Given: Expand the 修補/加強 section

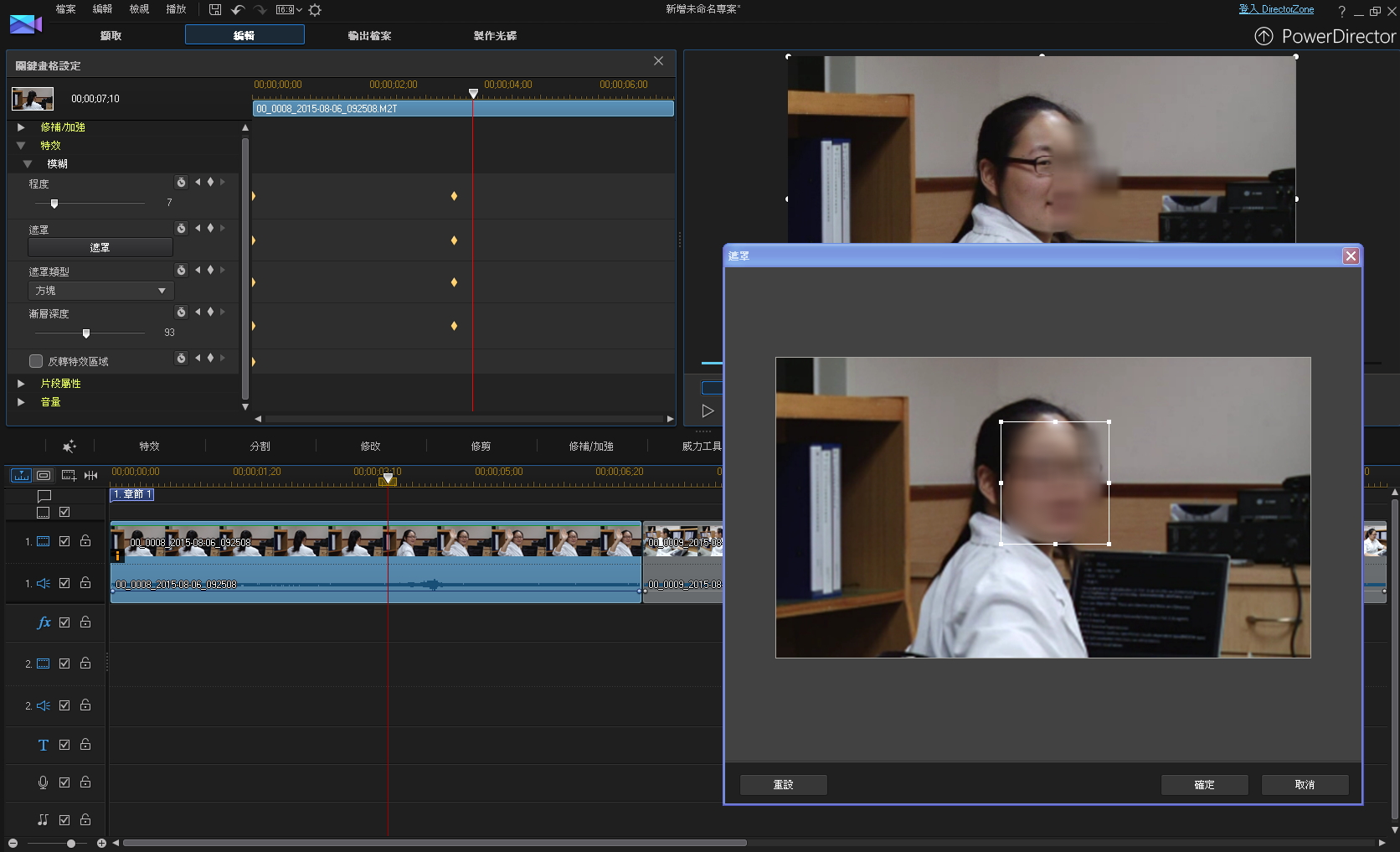Looking at the screenshot, I should (21, 127).
